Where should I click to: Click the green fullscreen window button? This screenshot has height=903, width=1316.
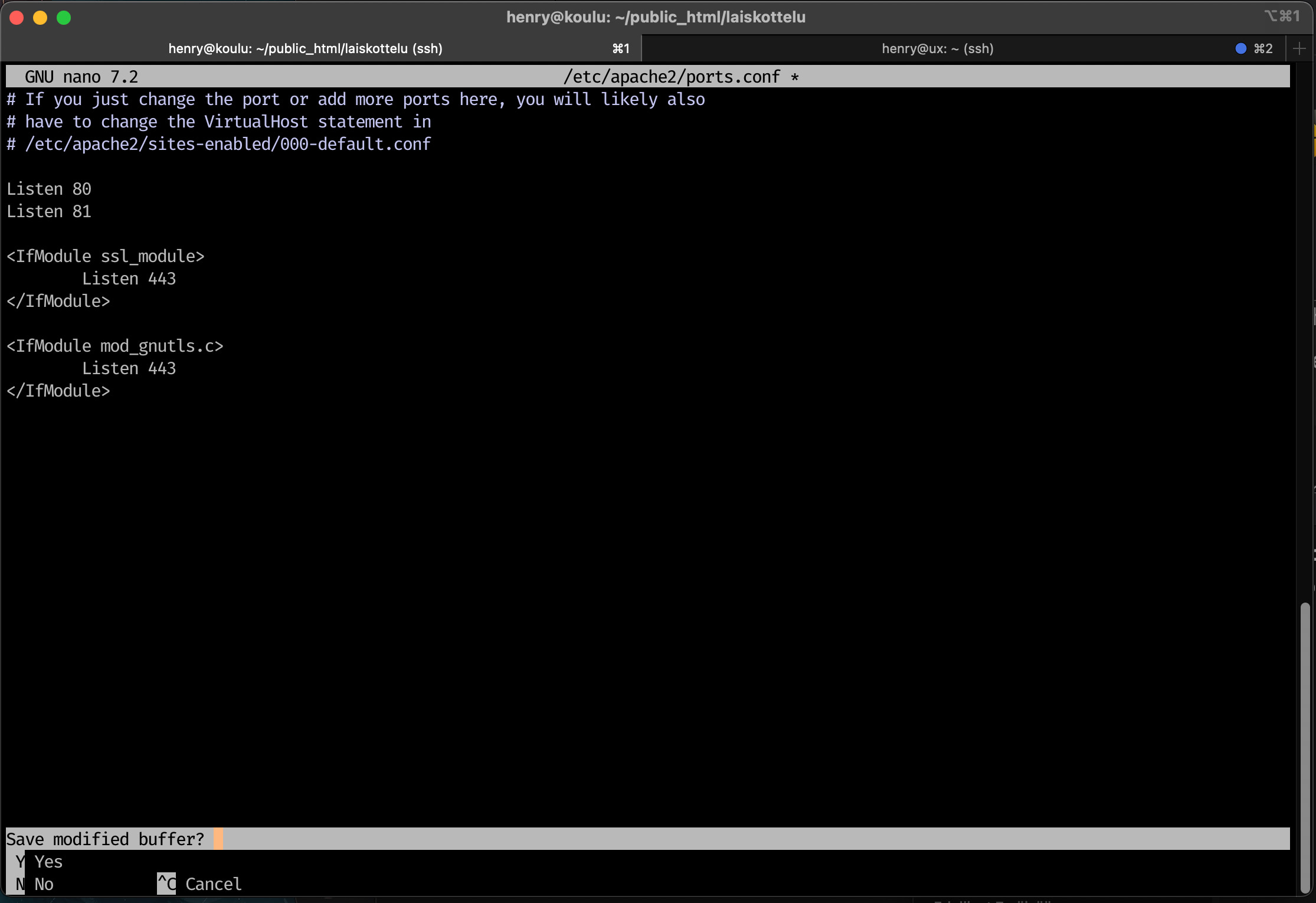pyautogui.click(x=64, y=18)
